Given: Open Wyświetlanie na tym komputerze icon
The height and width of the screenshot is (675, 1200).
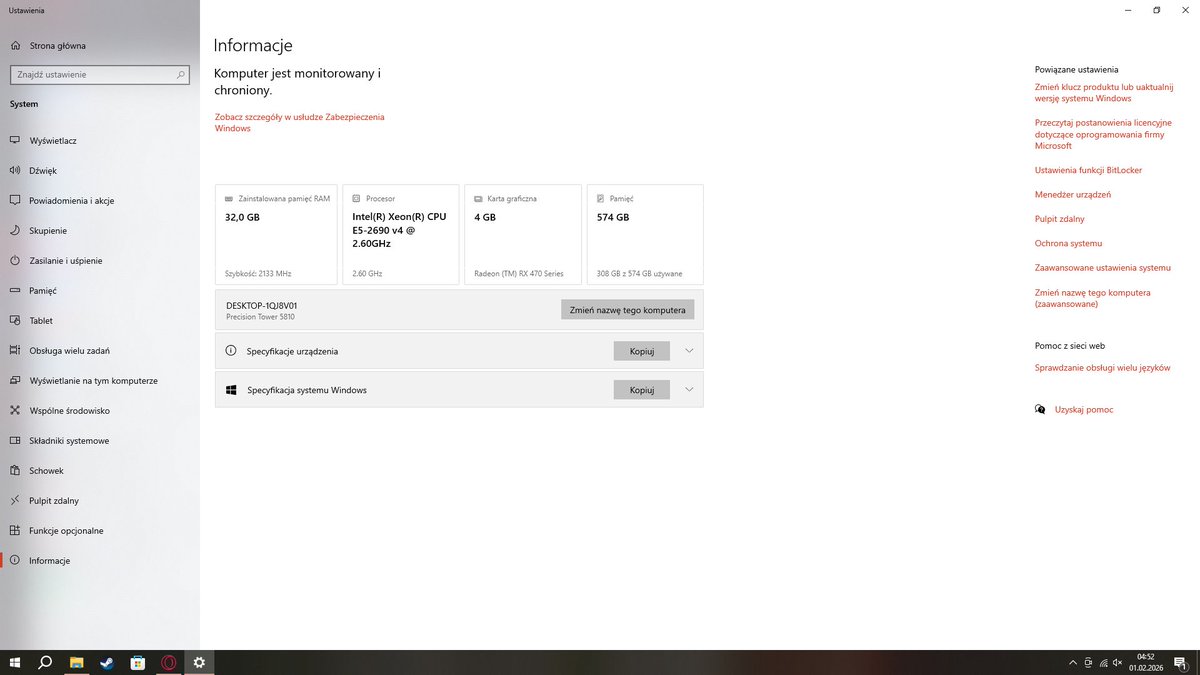Looking at the screenshot, I should pos(15,381).
